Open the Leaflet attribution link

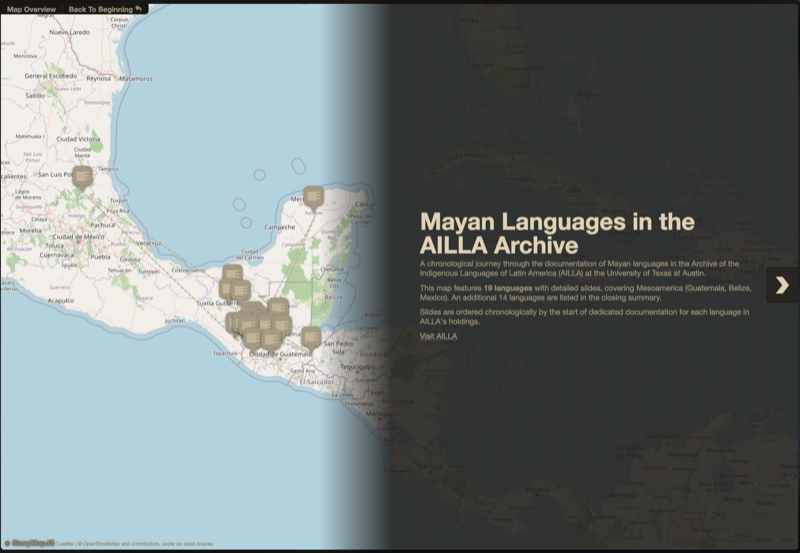click(x=65, y=544)
